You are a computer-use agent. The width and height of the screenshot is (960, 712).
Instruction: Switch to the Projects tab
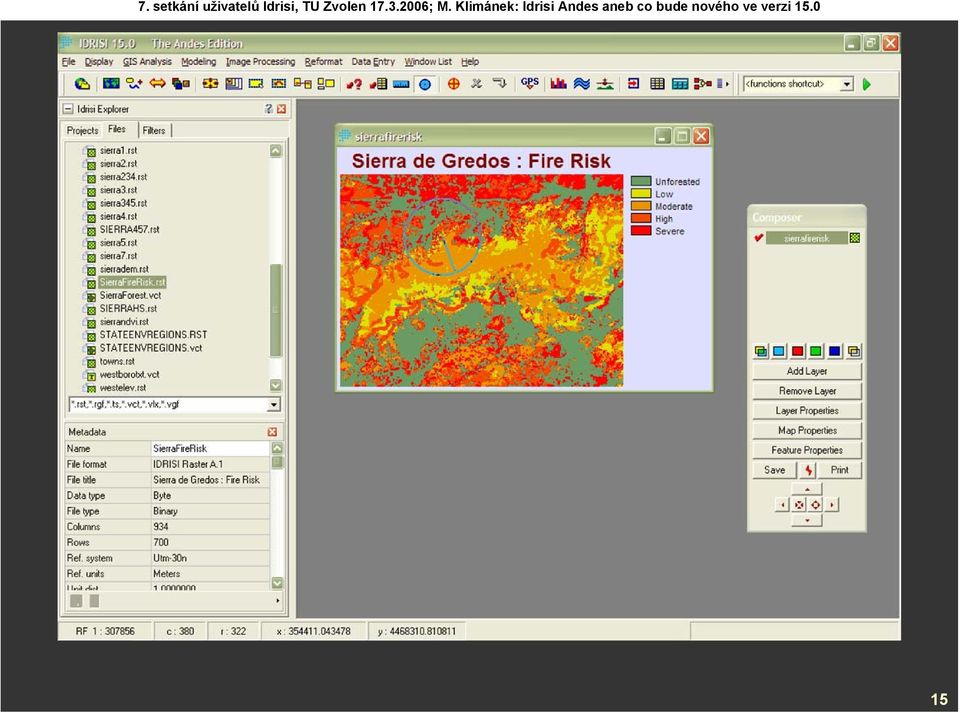(83, 130)
